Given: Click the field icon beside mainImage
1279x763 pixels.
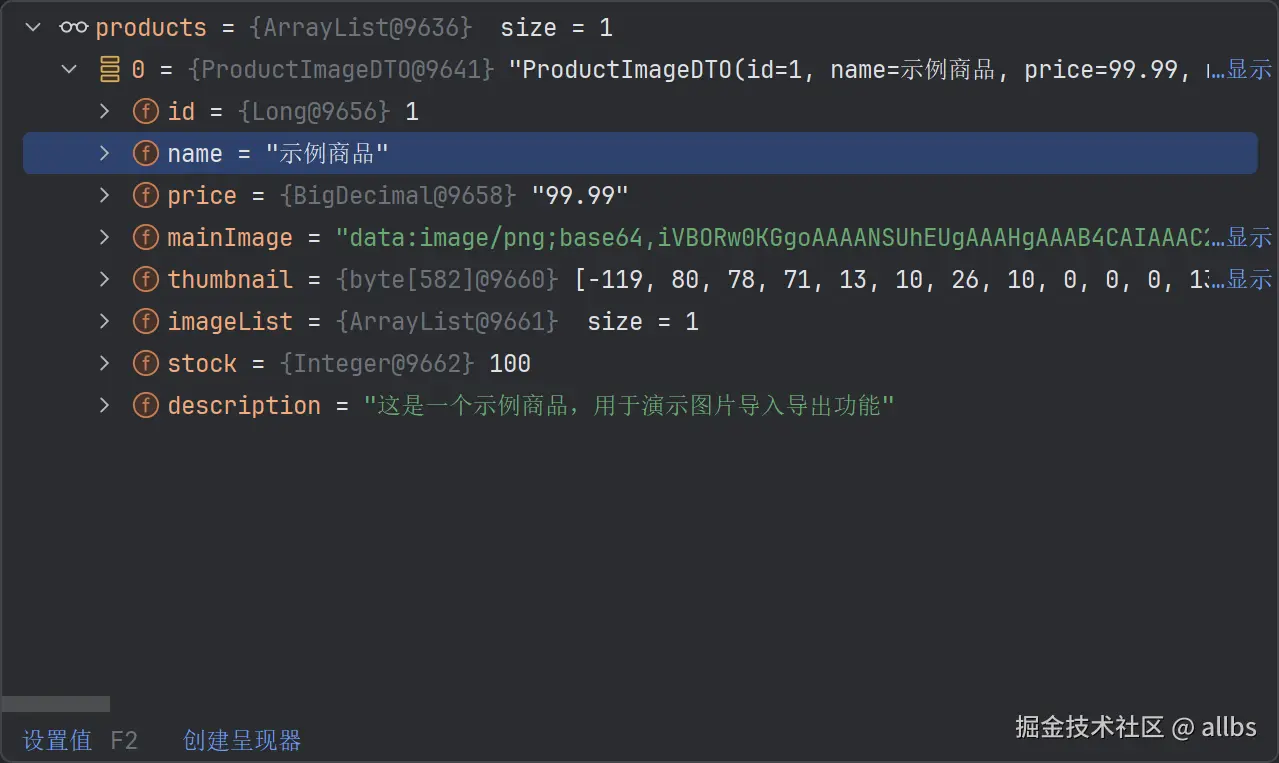Looking at the screenshot, I should (x=145, y=237).
